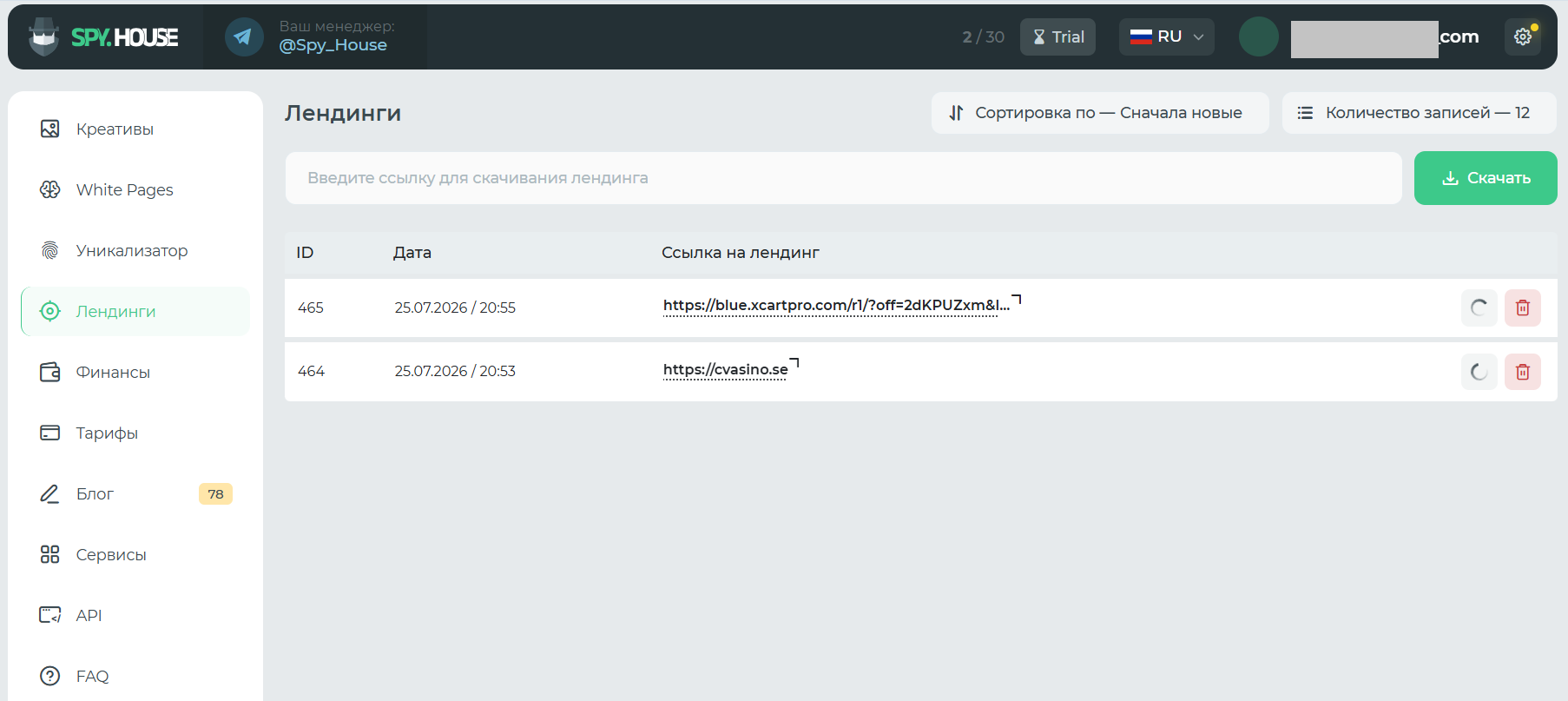
Task: Click the user avatar circle
Action: pyautogui.click(x=1259, y=37)
